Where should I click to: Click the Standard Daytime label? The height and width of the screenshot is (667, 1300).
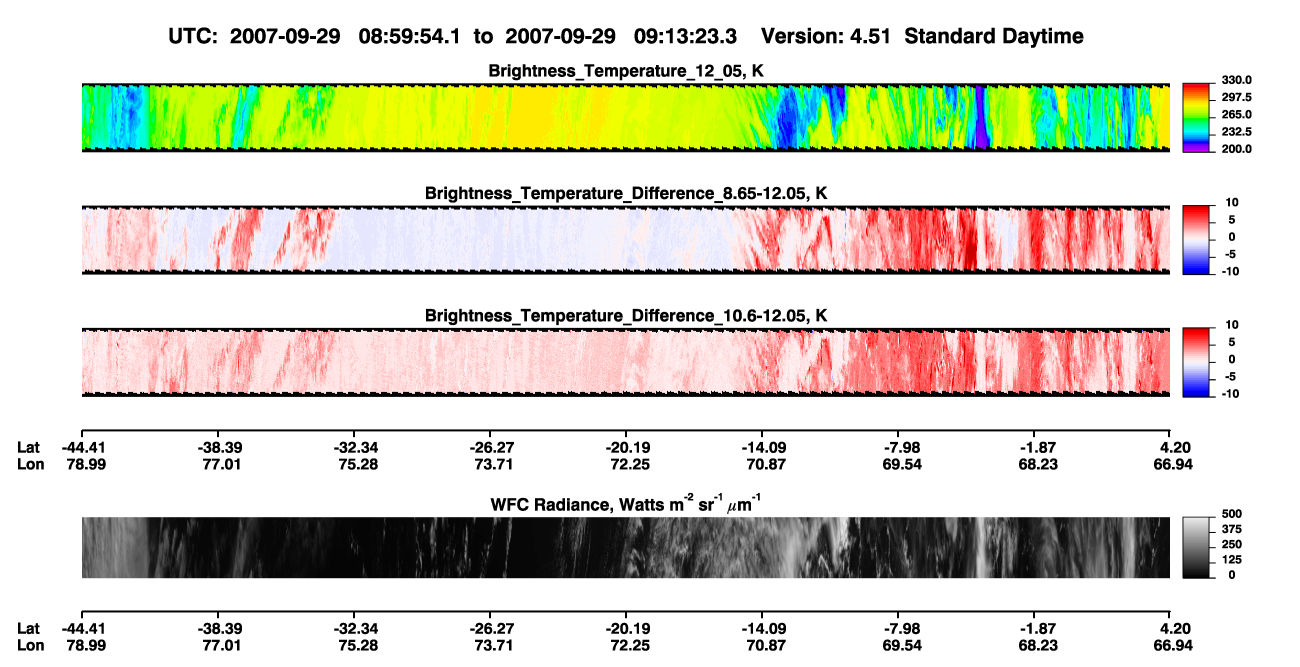pyautogui.click(x=996, y=37)
